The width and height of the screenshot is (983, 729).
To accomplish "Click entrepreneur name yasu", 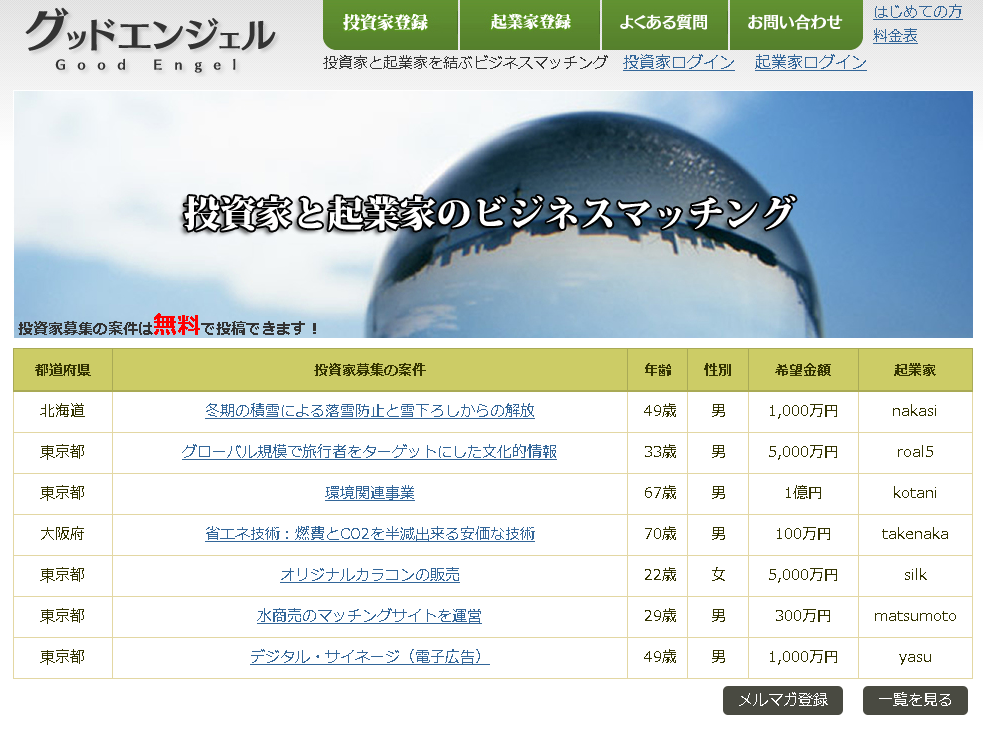I will pyautogui.click(x=915, y=657).
